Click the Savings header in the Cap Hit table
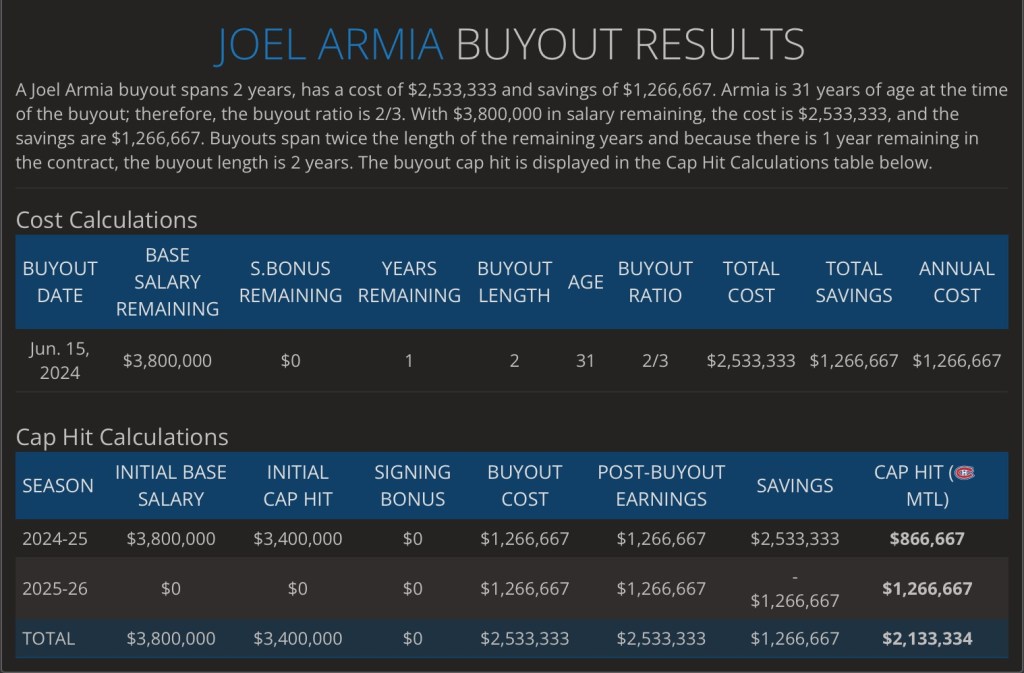 pos(795,485)
